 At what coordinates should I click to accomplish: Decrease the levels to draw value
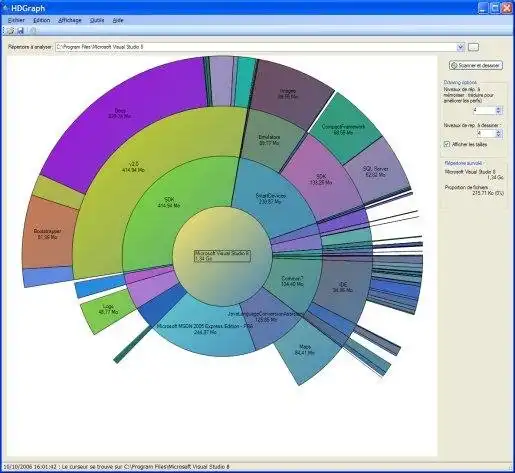point(498,136)
